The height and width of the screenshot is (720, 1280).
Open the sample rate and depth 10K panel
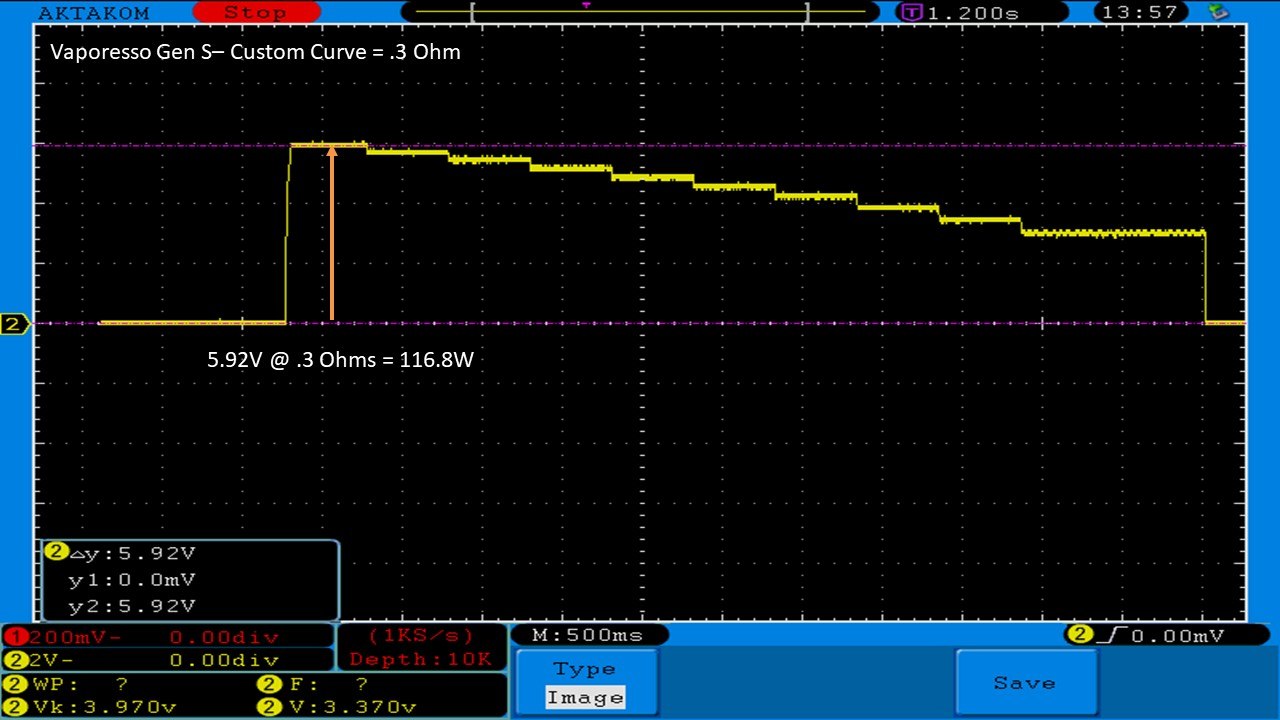click(420, 647)
